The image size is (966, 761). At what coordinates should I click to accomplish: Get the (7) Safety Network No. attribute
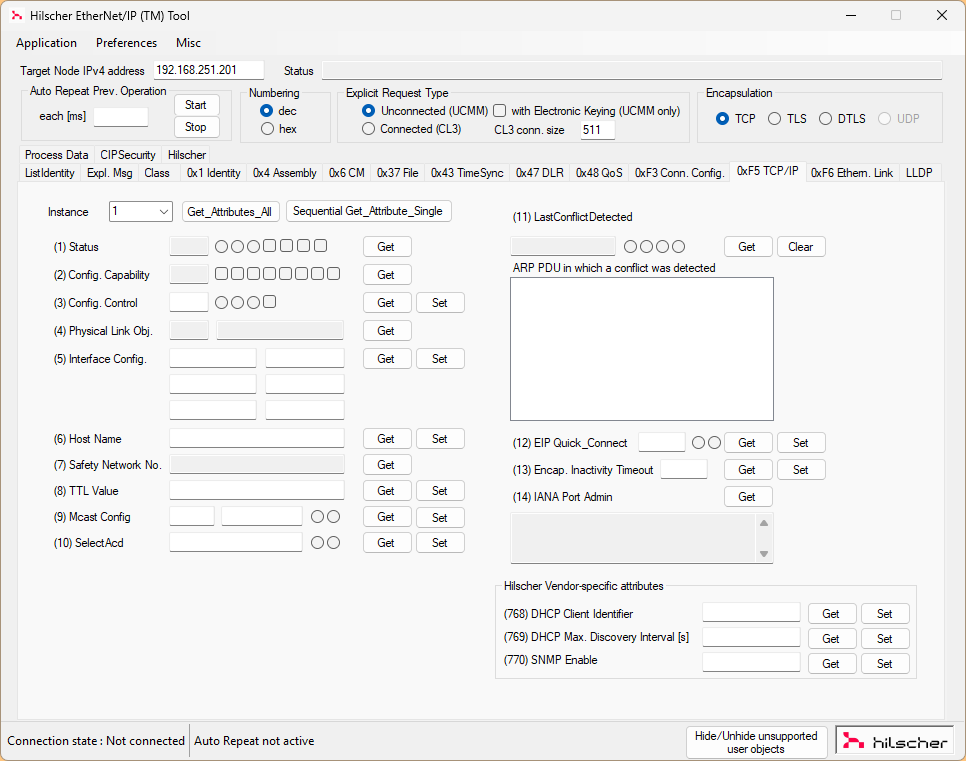coord(386,465)
